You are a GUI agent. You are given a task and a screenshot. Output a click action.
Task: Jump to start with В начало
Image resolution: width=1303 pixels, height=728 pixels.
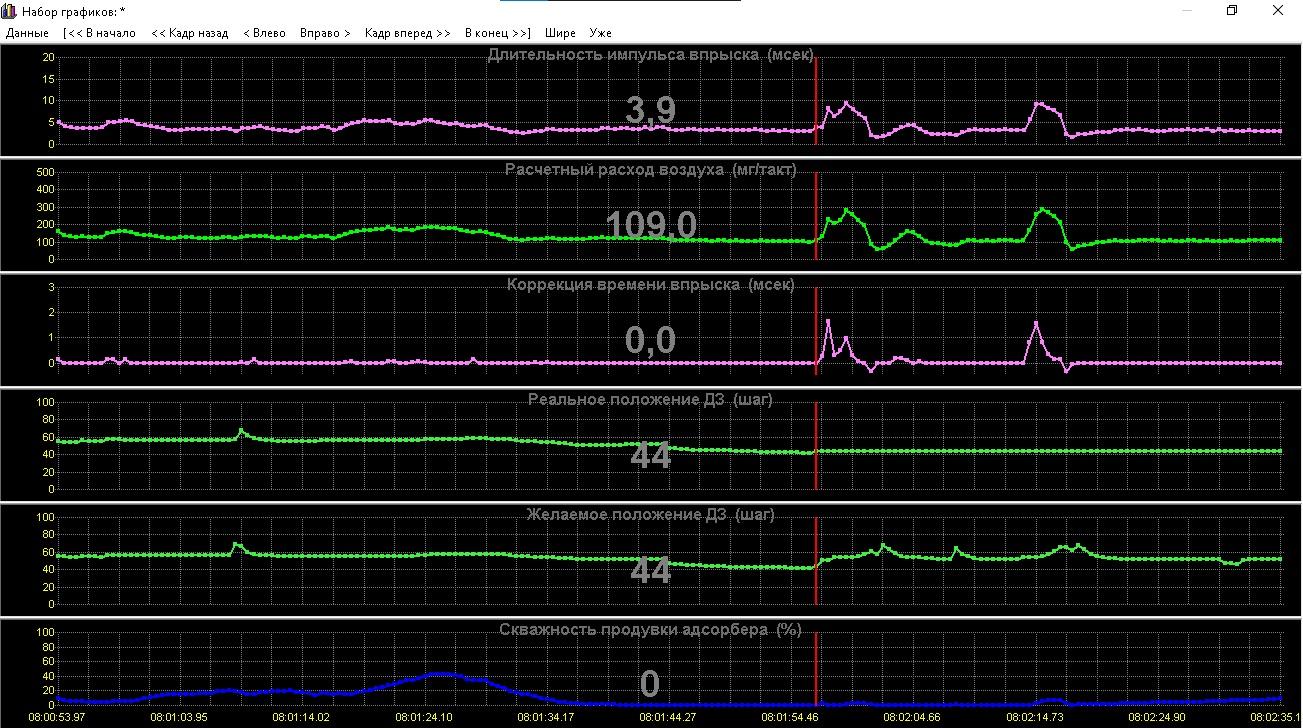point(99,33)
